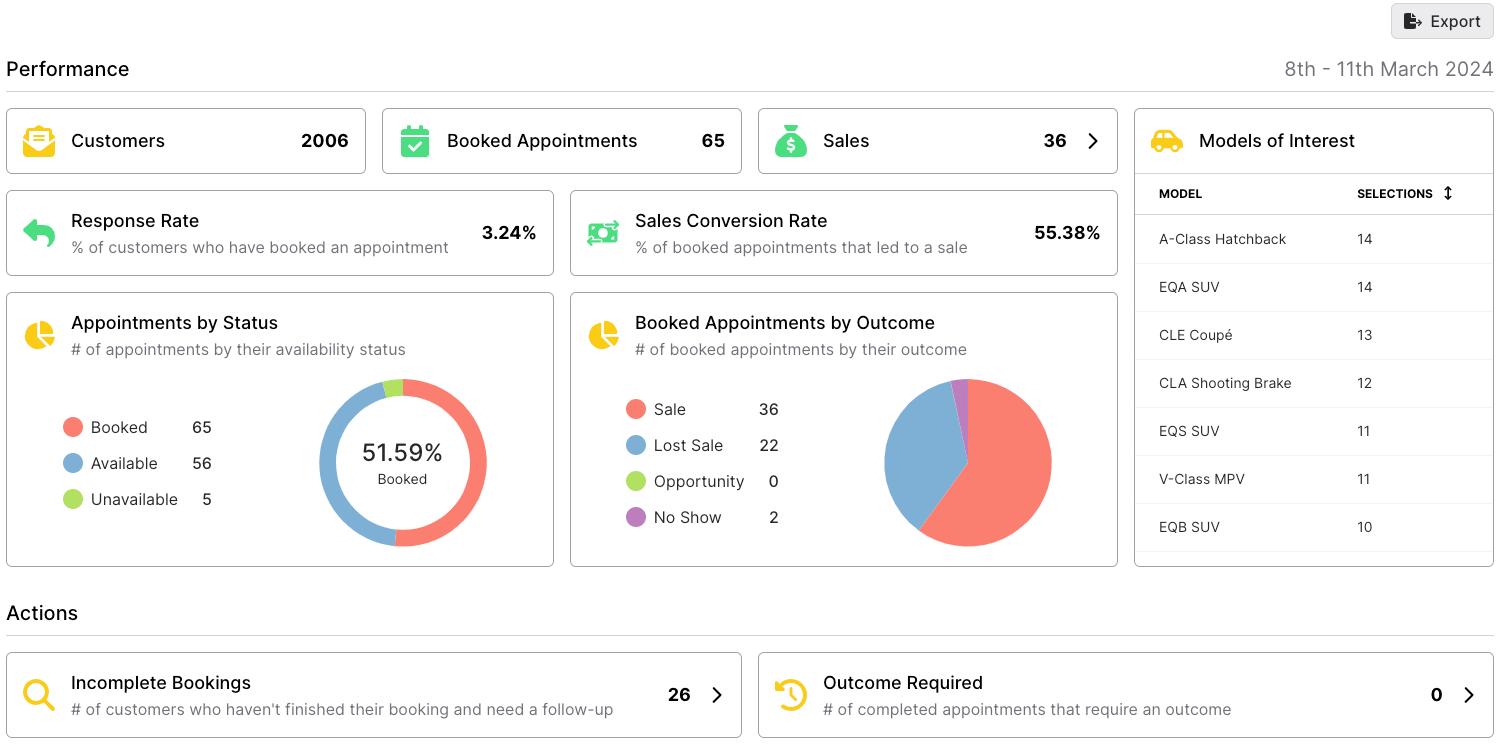This screenshot has width=1500, height=744.
Task: Click the green calendar Booked Appointments icon
Action: pos(415,141)
